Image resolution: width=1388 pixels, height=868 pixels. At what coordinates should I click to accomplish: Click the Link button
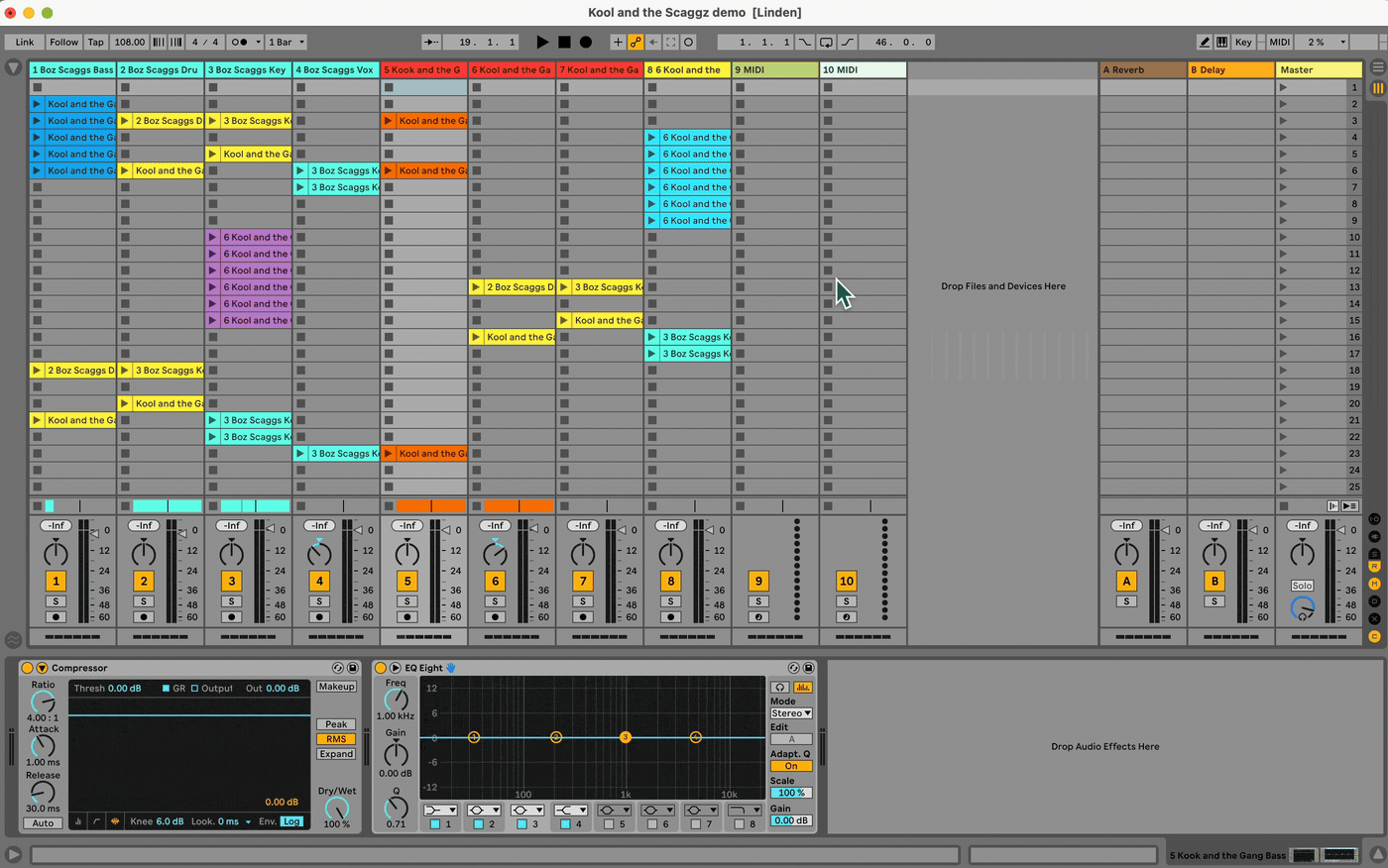pyautogui.click(x=25, y=43)
